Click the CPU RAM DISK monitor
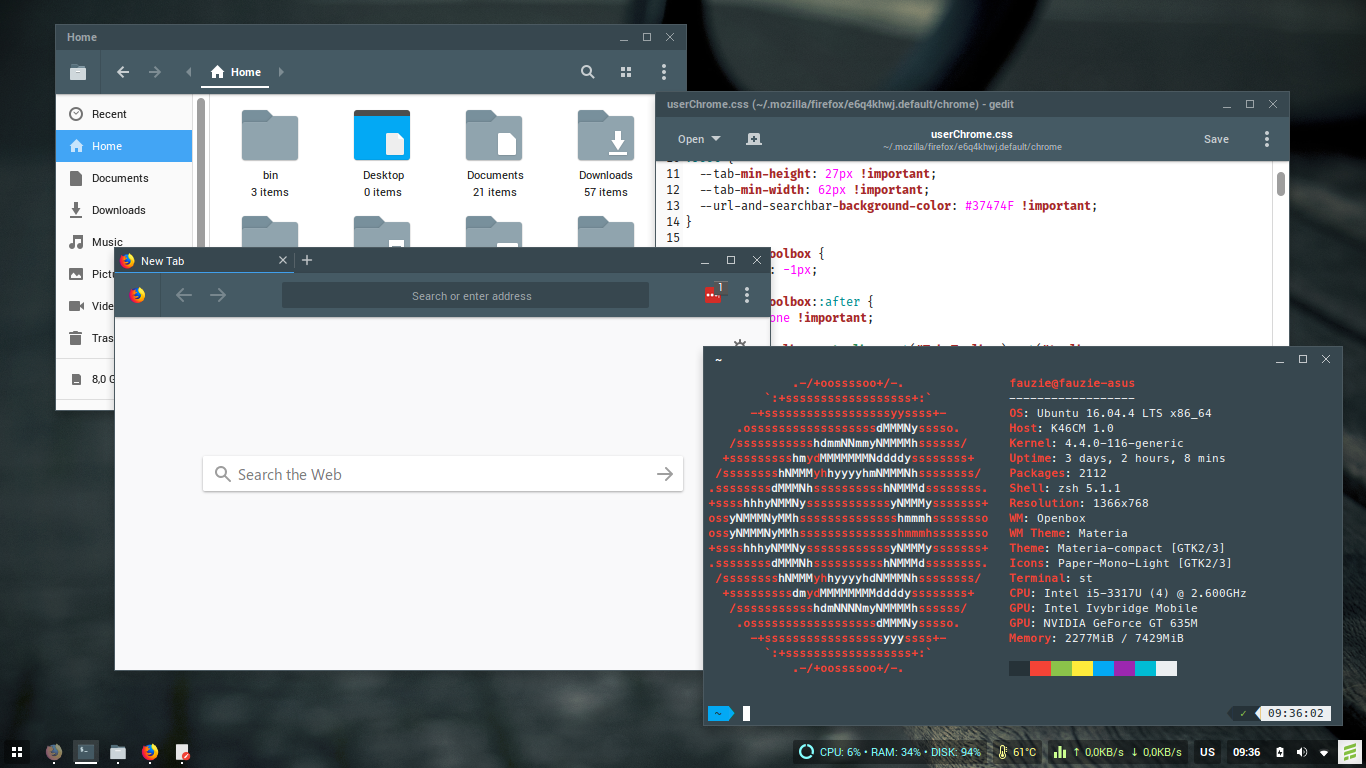The height and width of the screenshot is (768, 1366). click(x=890, y=752)
